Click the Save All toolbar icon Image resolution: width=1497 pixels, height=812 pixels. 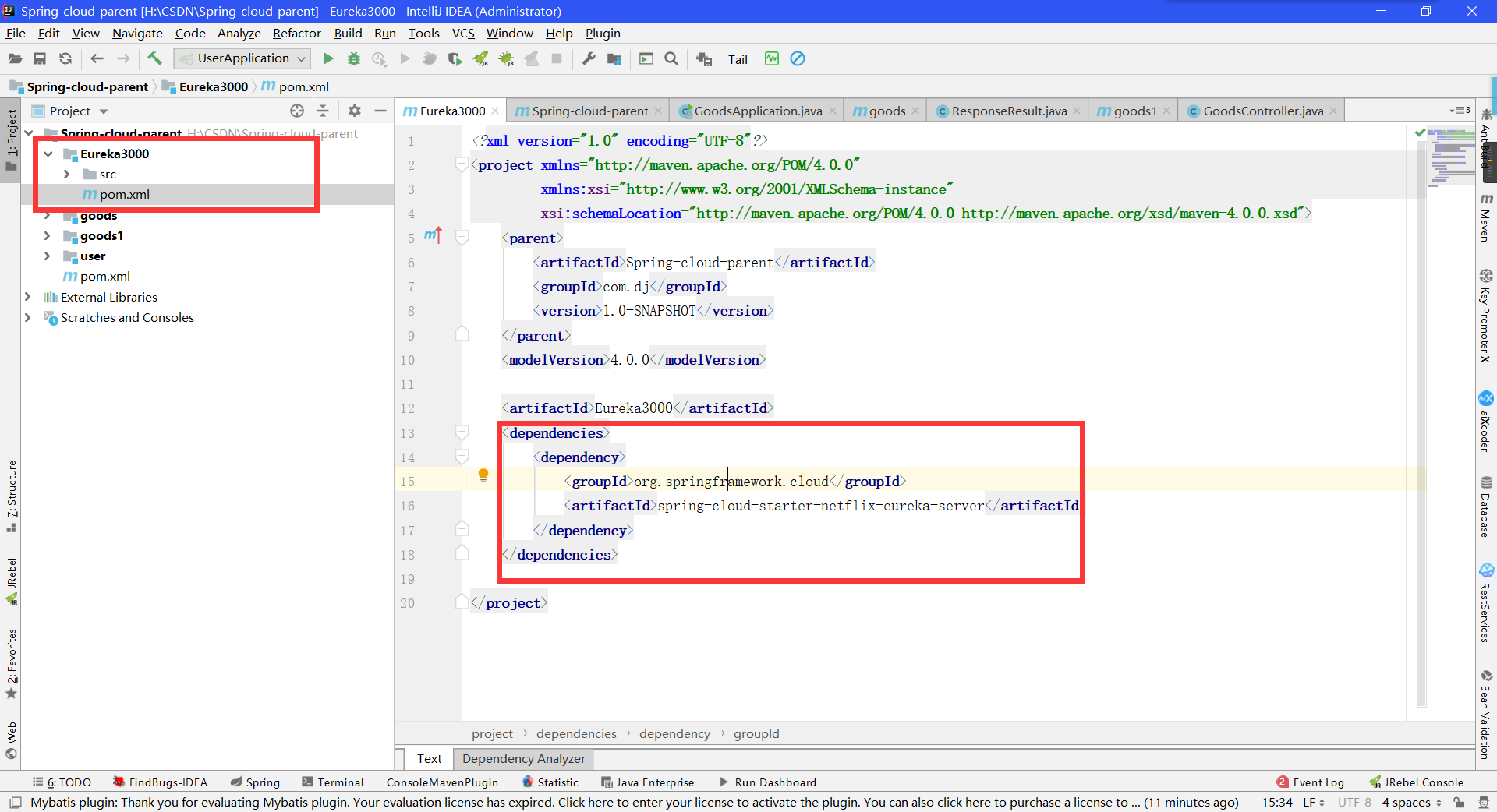pos(40,58)
